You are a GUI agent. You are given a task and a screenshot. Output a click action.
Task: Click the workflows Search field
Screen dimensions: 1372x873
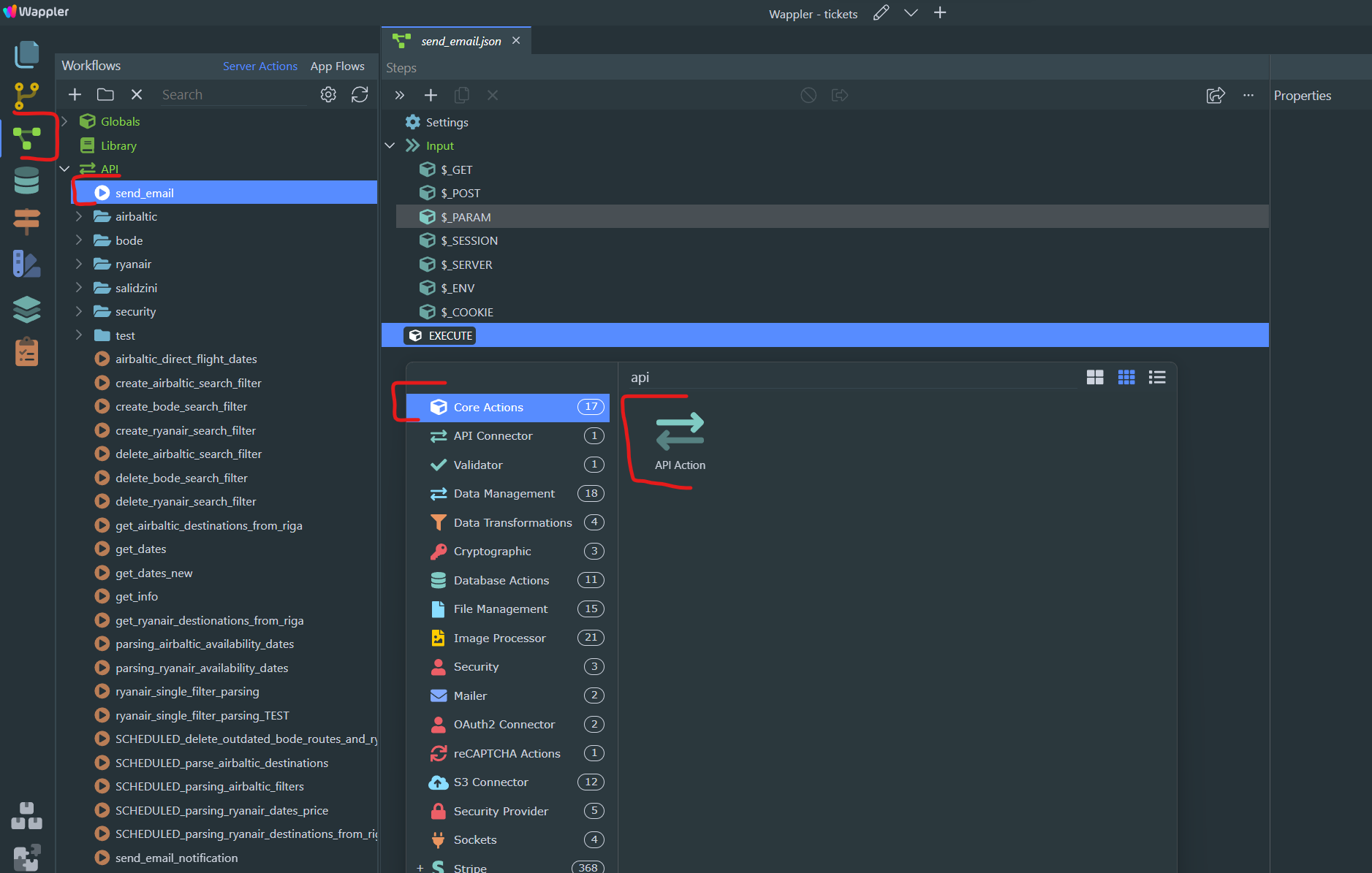234,95
